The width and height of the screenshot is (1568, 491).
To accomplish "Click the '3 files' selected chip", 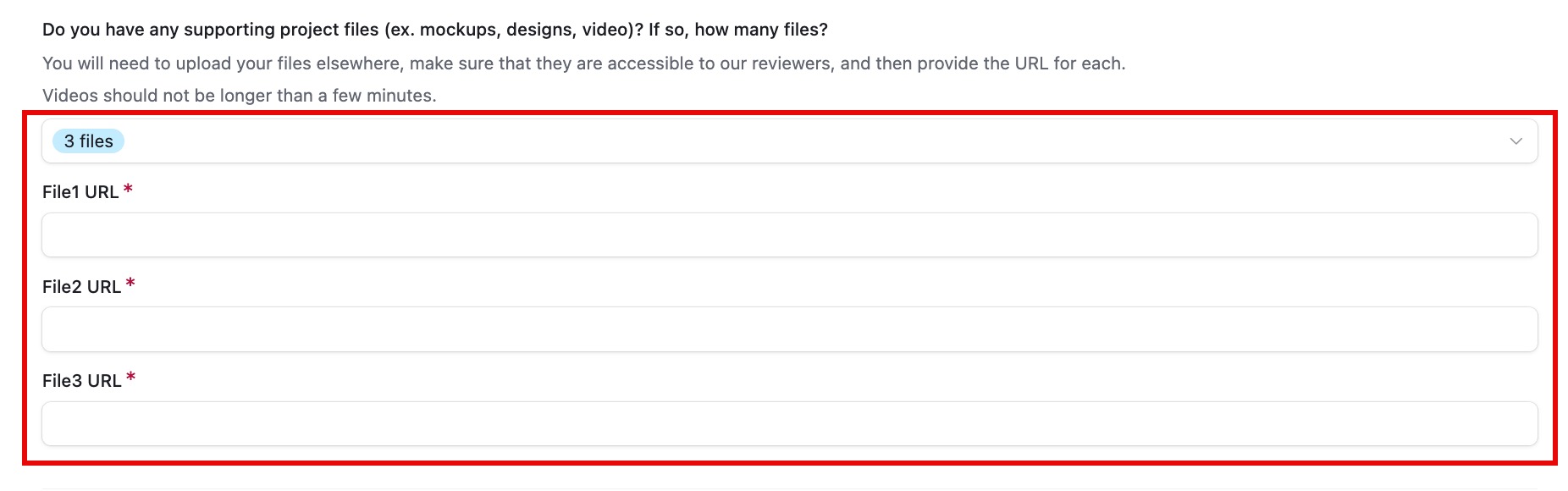I will click(x=88, y=141).
